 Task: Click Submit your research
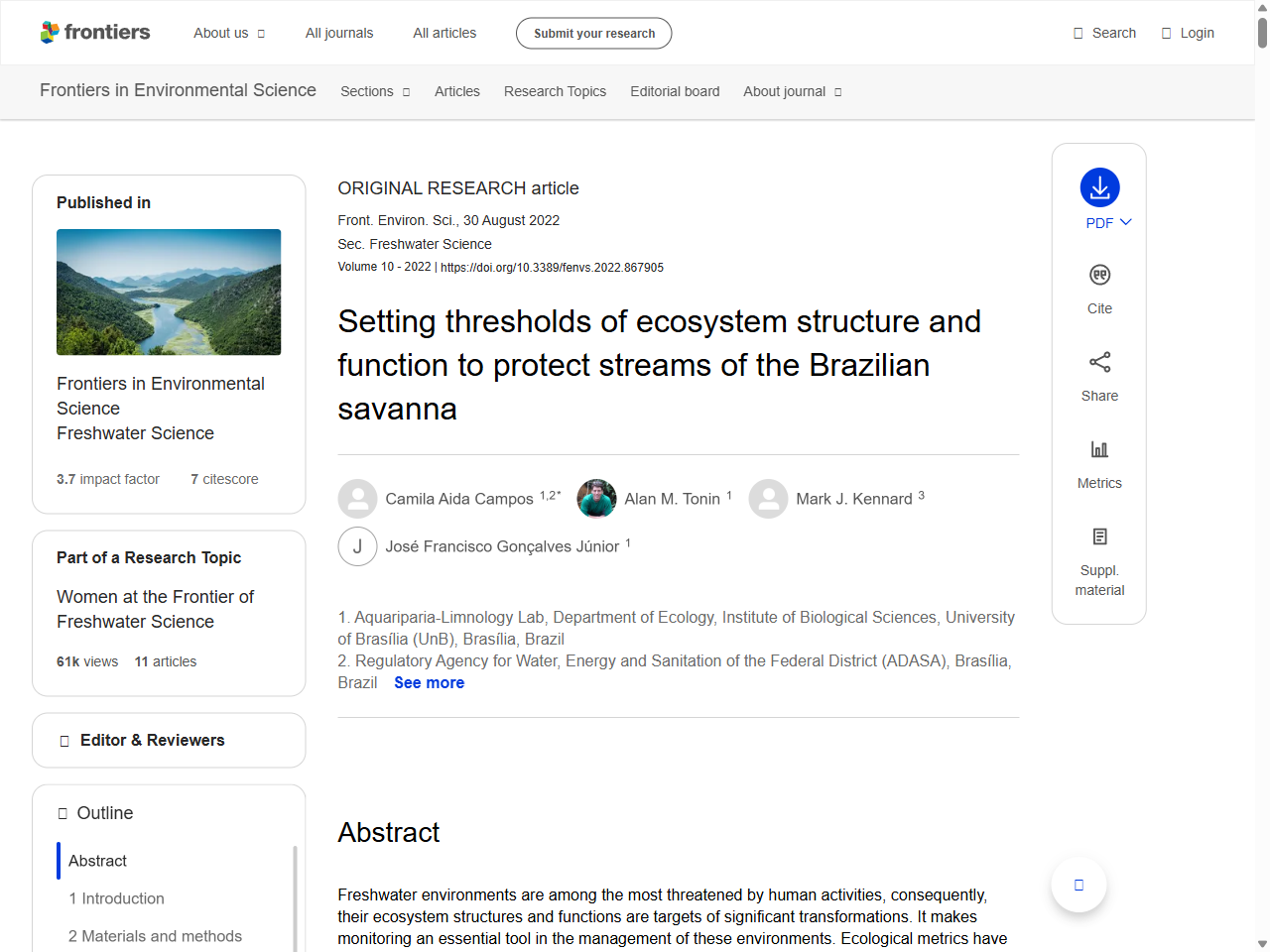point(593,33)
